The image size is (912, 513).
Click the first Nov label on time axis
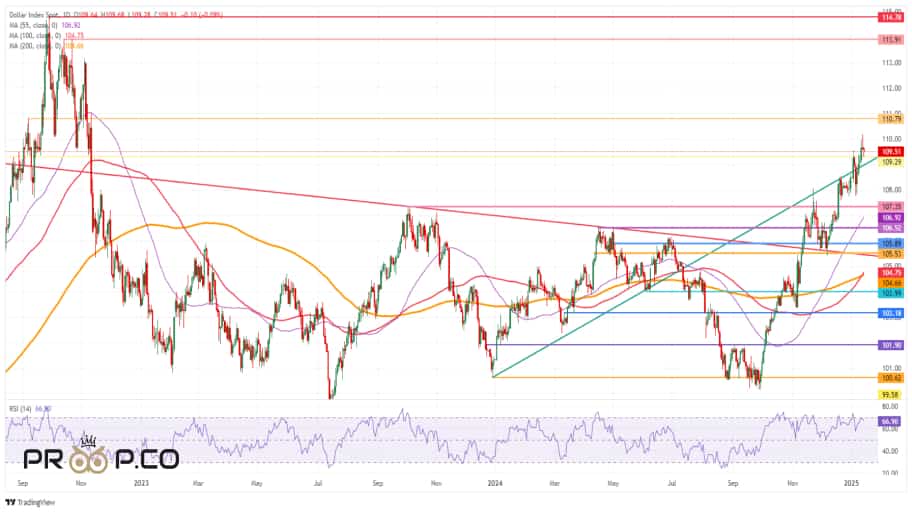(81, 483)
